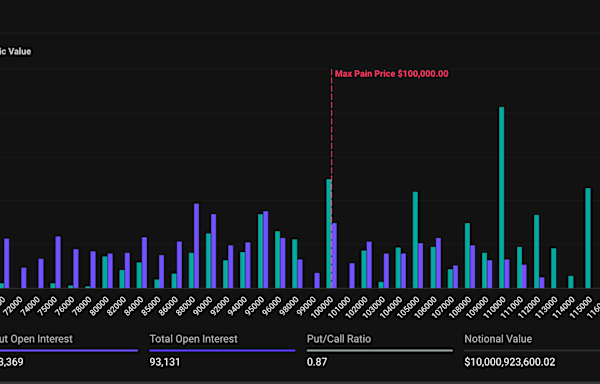Click the purple line under Total Open Interest

pos(222,350)
